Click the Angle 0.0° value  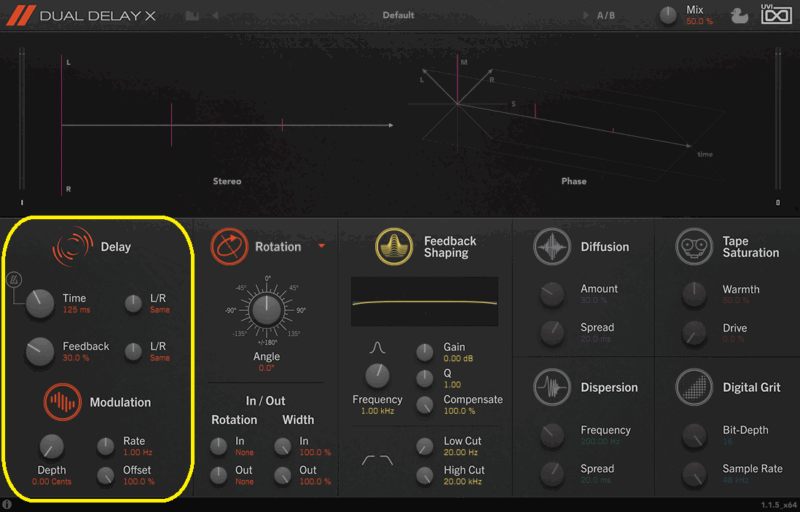(266, 368)
